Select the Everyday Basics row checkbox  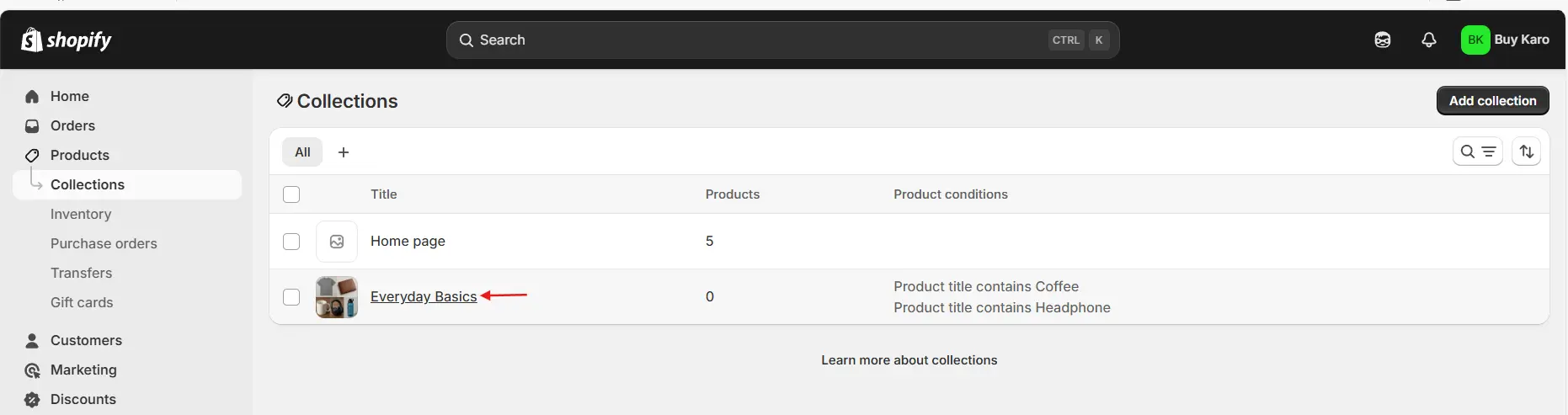point(291,297)
